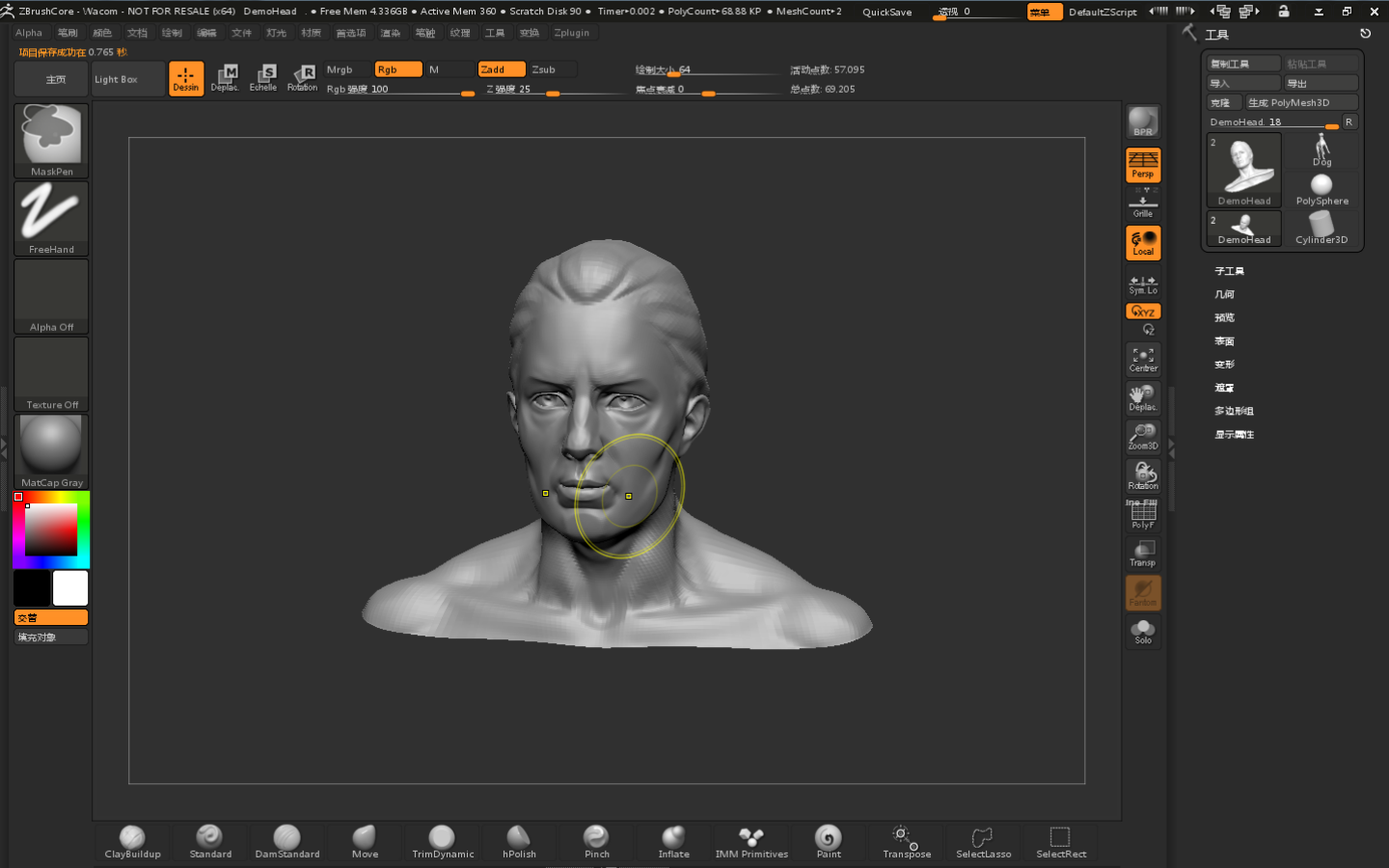Image resolution: width=1389 pixels, height=868 pixels.
Task: Choose the IMM Primitives brush
Action: 751,841
